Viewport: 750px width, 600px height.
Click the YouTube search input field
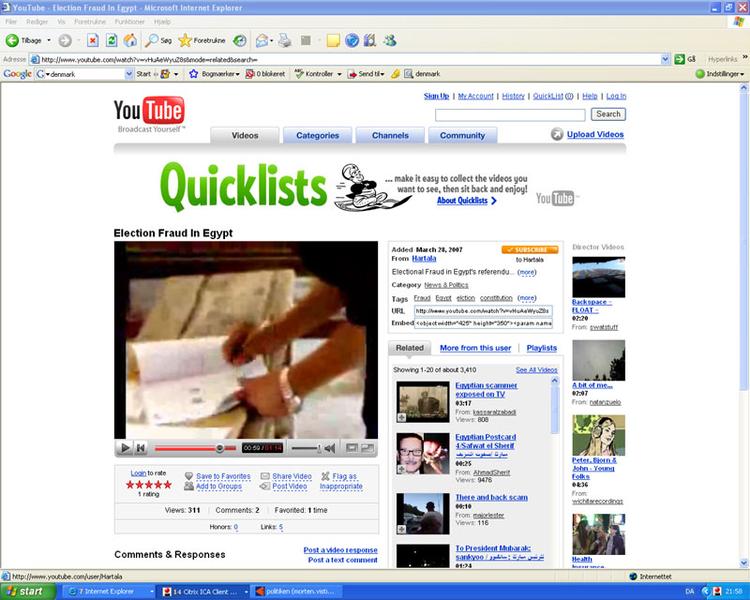(x=510, y=115)
